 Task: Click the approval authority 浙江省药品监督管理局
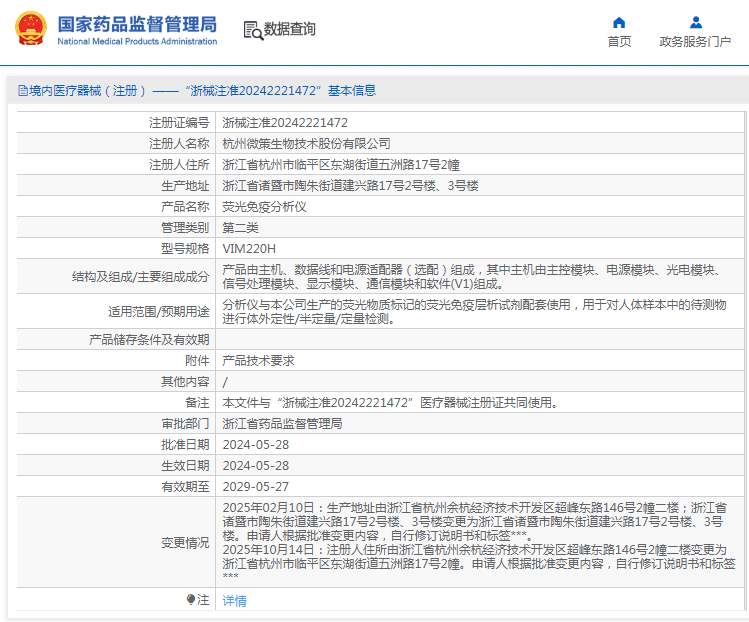[x=282, y=424]
